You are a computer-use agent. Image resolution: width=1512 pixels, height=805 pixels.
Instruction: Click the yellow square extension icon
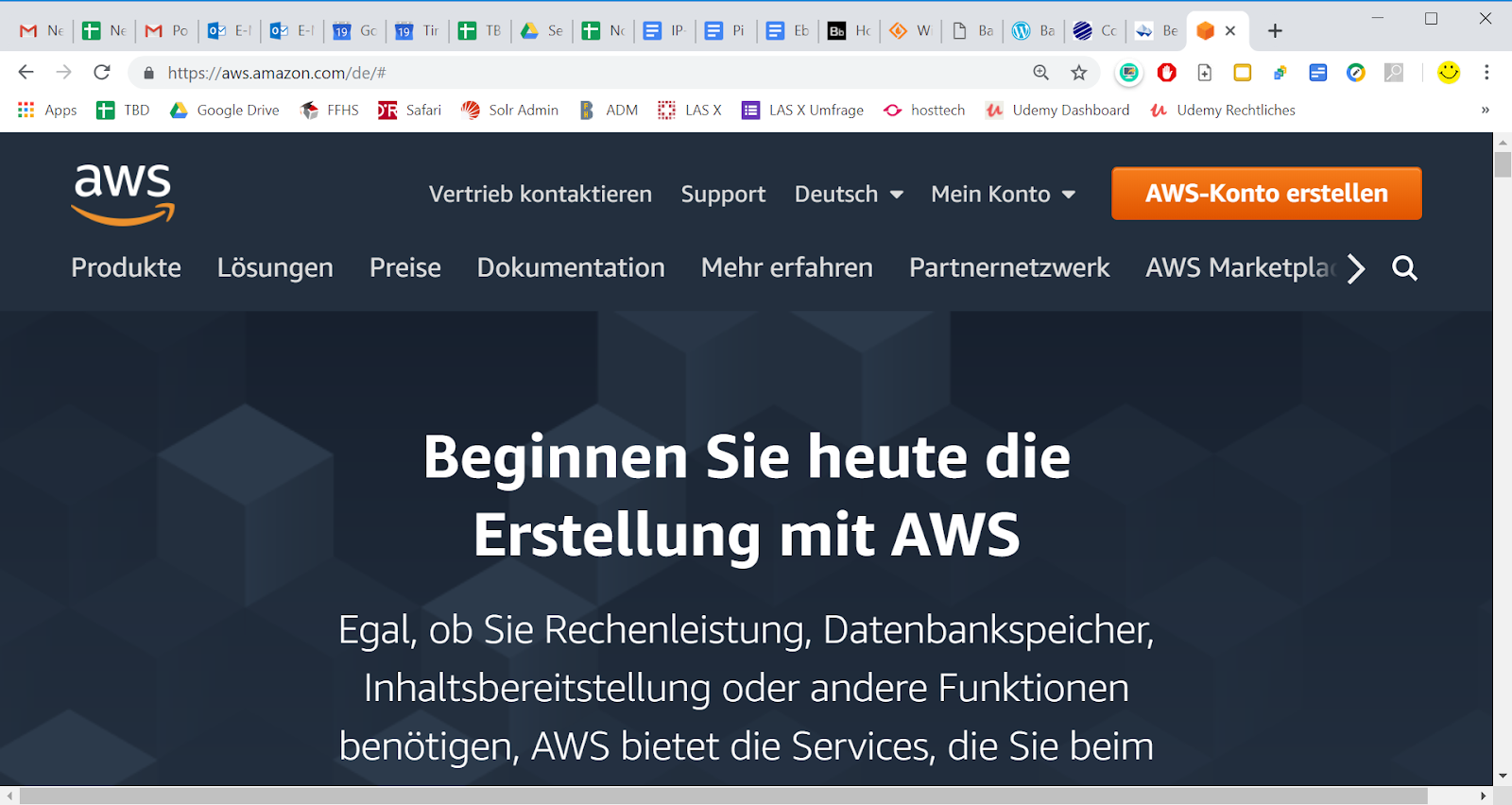pos(1243,73)
